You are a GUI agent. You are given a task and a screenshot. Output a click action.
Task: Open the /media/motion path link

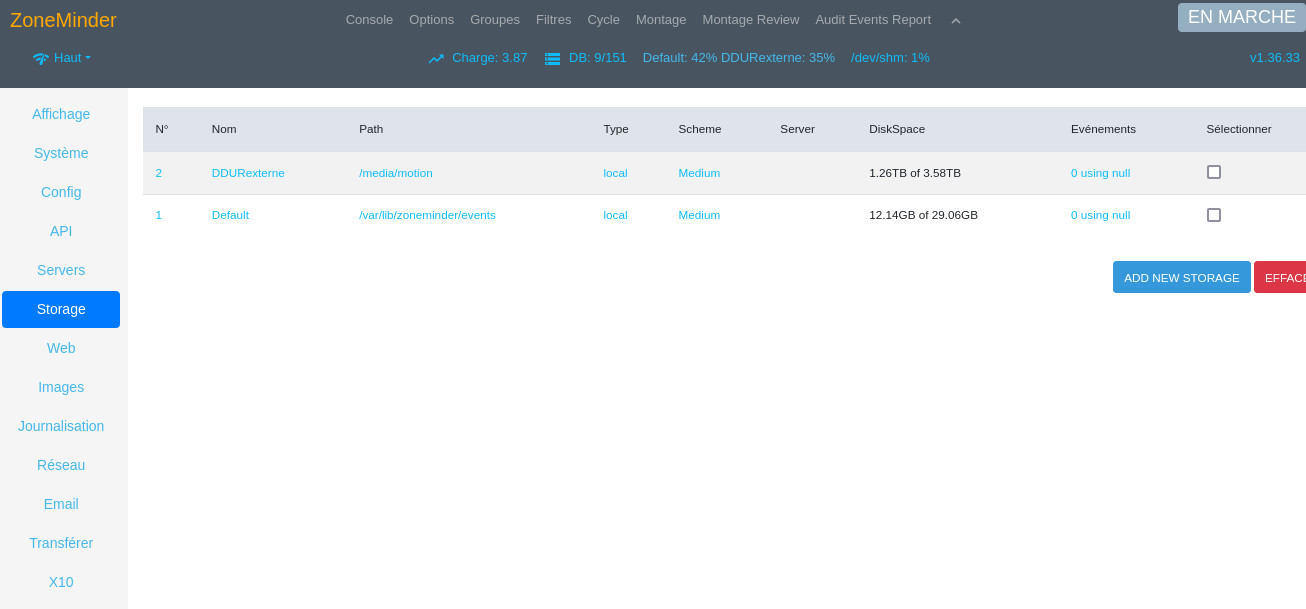click(x=396, y=173)
